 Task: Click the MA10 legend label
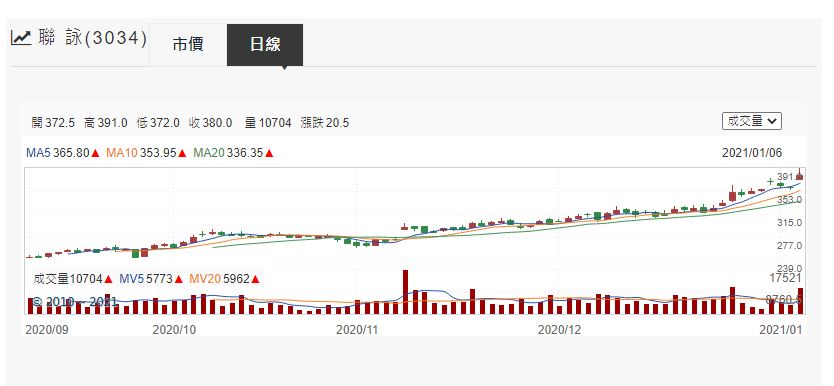coord(122,153)
